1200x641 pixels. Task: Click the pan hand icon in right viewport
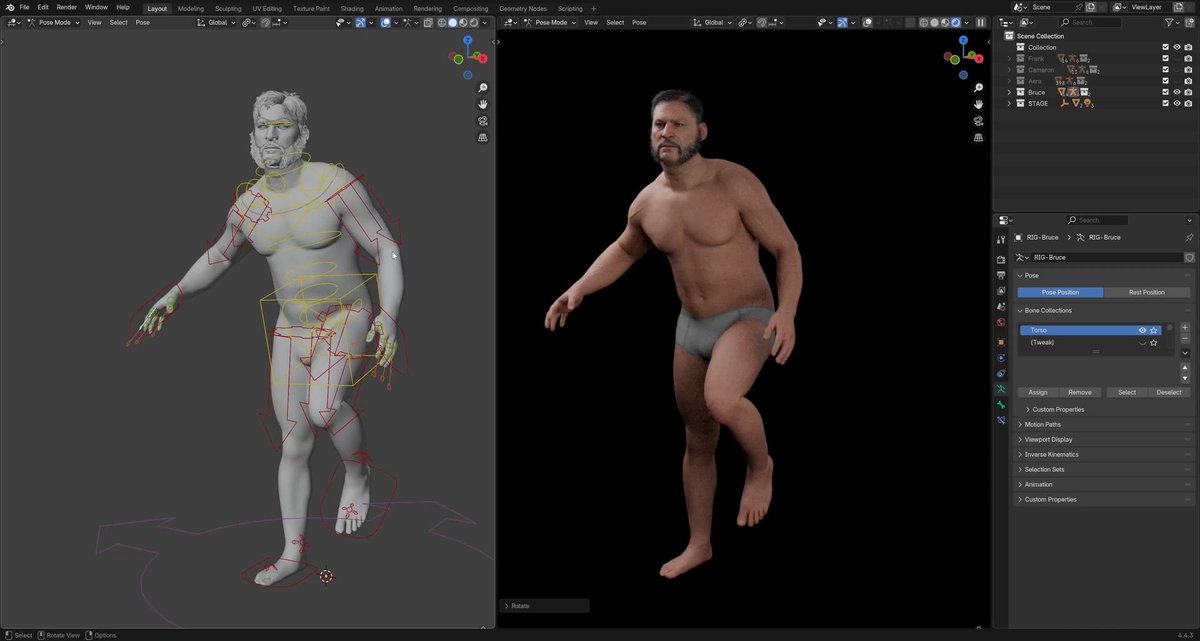tap(977, 104)
